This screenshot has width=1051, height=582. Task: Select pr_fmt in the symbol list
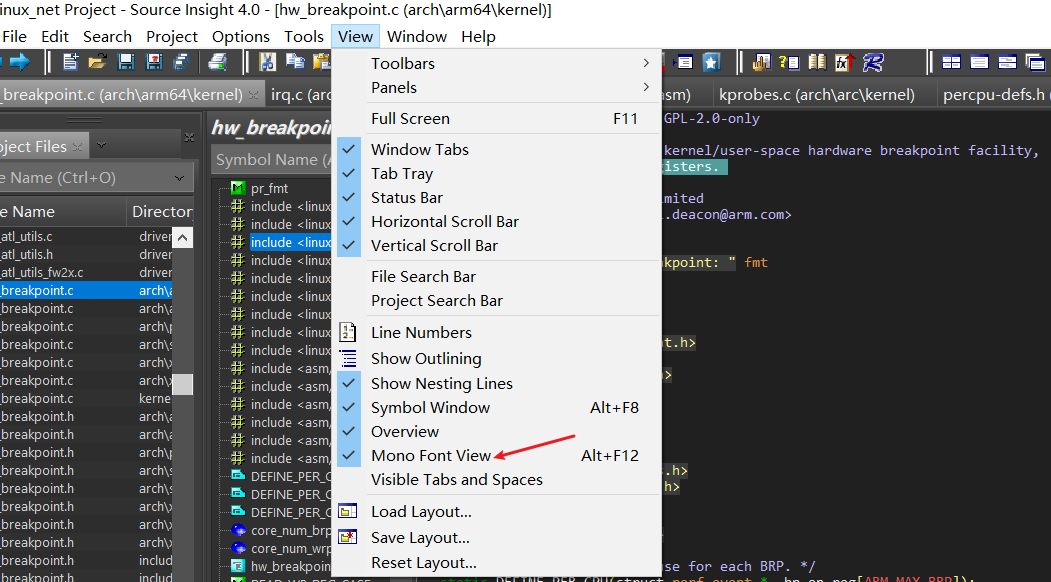pos(269,188)
